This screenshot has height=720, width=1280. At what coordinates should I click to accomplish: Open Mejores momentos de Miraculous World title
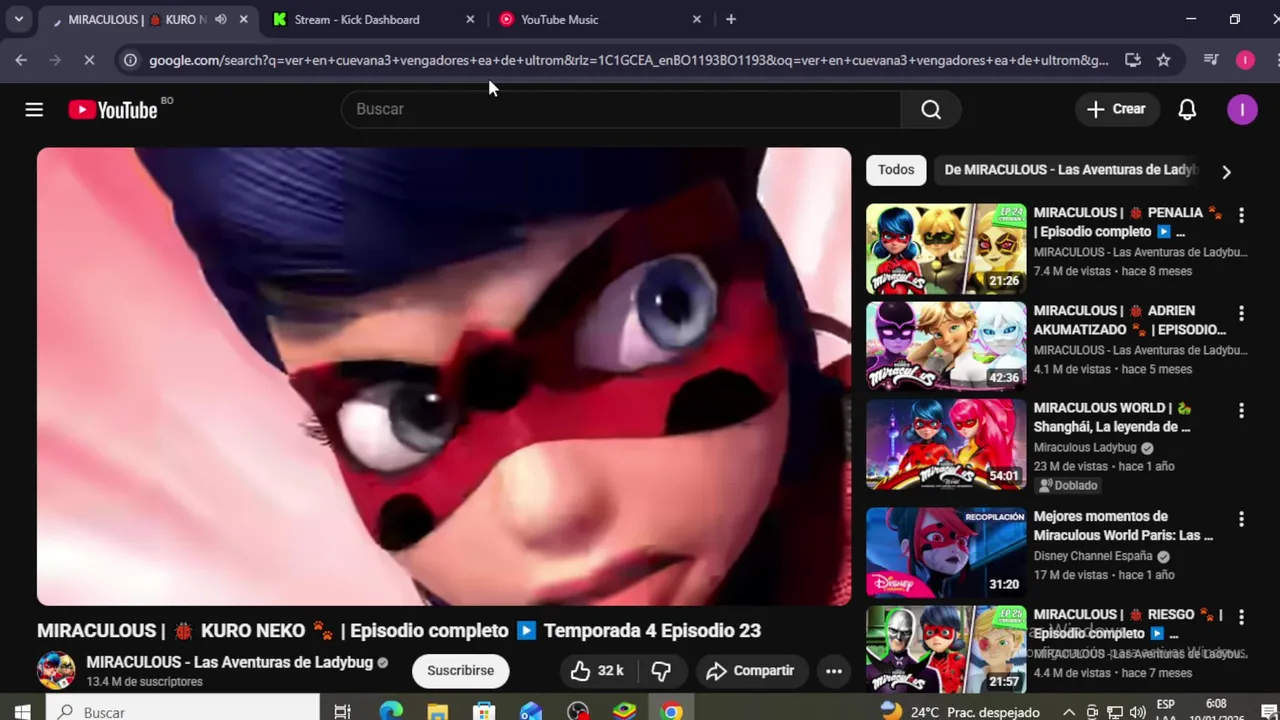point(1123,526)
